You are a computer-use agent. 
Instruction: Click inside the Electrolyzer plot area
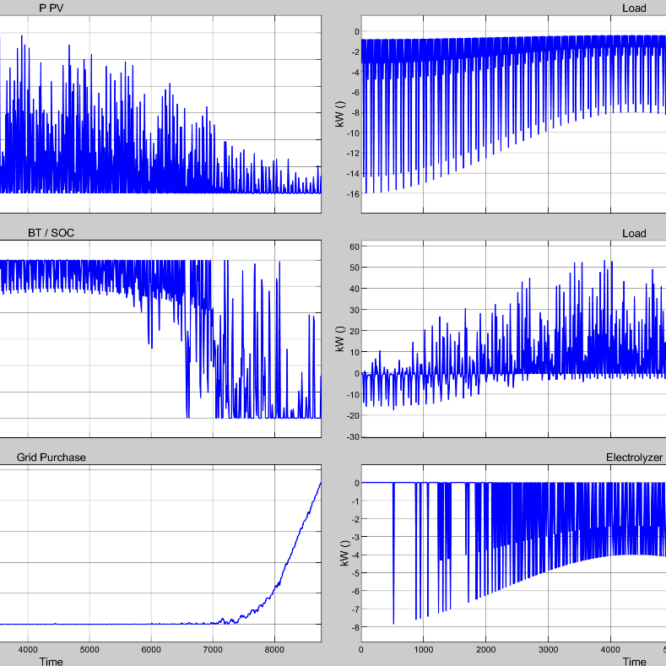pos(514,553)
